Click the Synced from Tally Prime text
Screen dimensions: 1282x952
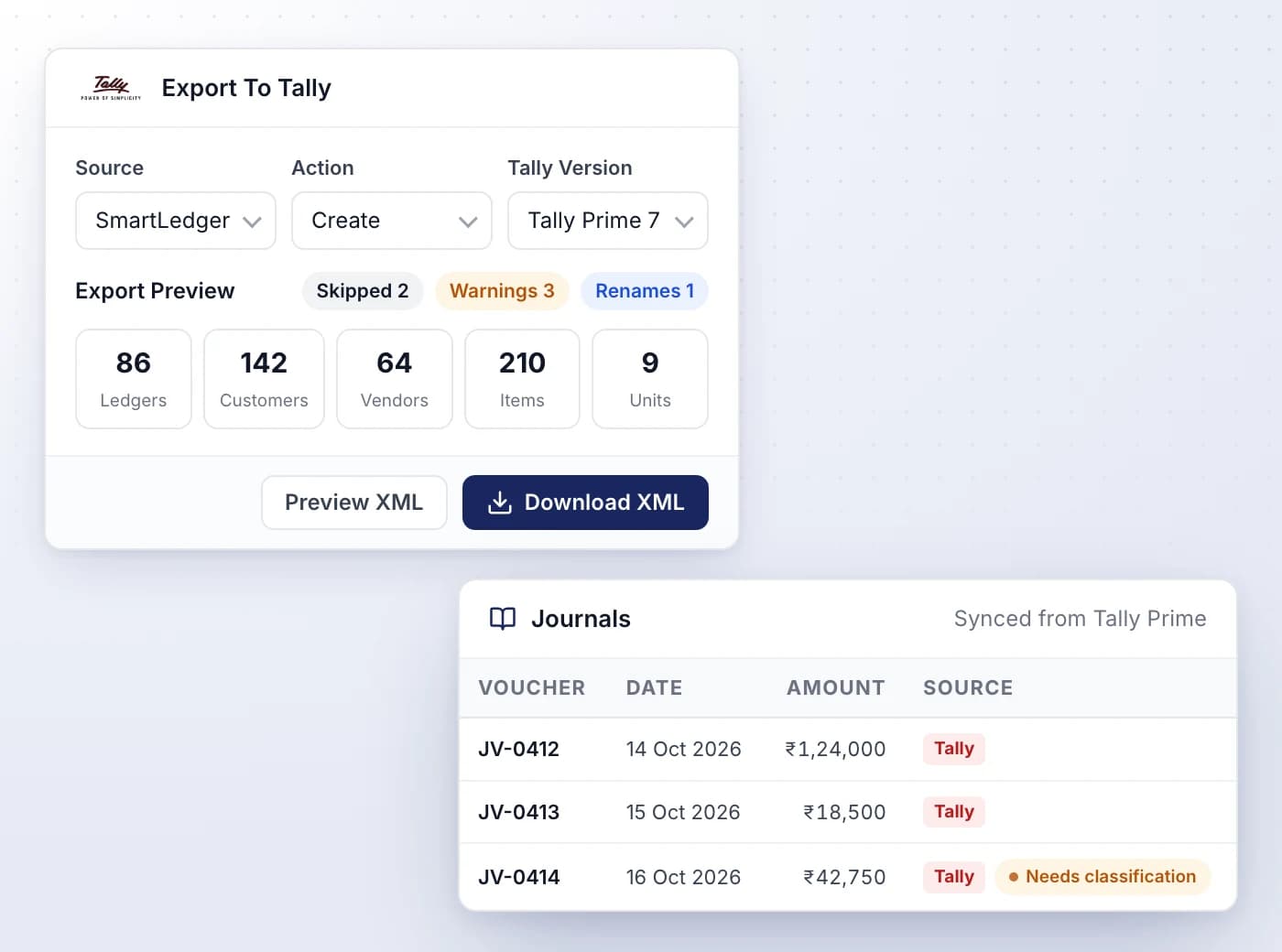1081,619
